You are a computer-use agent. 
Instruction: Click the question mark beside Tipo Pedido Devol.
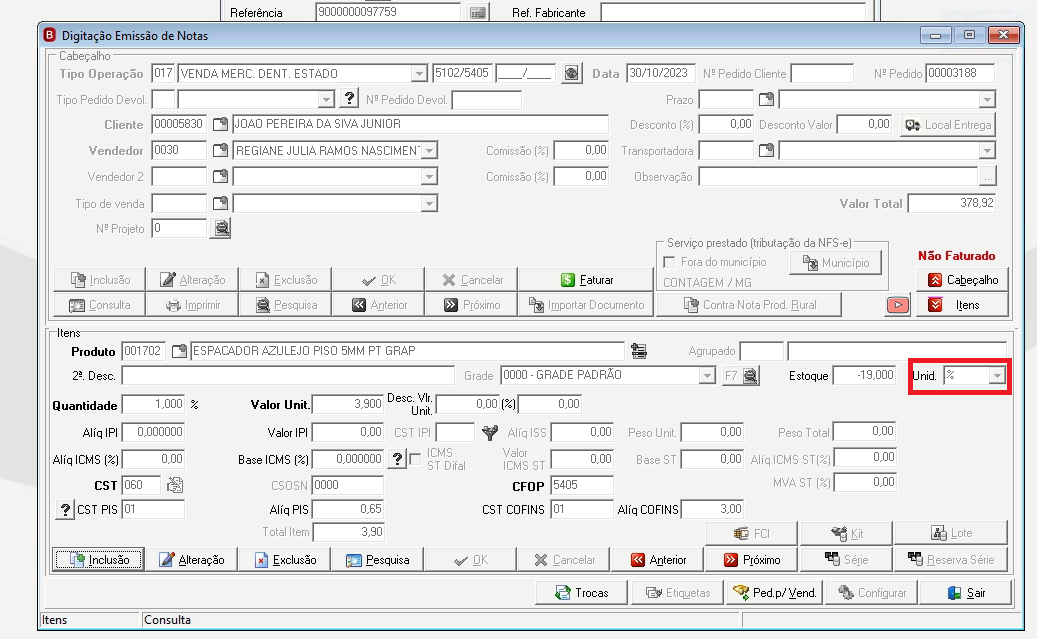pyautogui.click(x=349, y=99)
